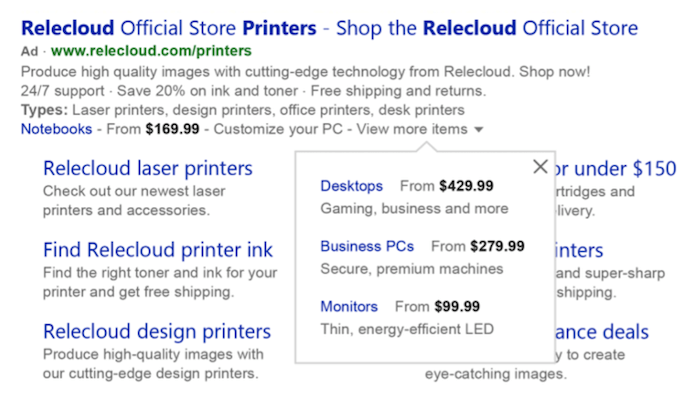Open the Monitors link in popup

(349, 306)
